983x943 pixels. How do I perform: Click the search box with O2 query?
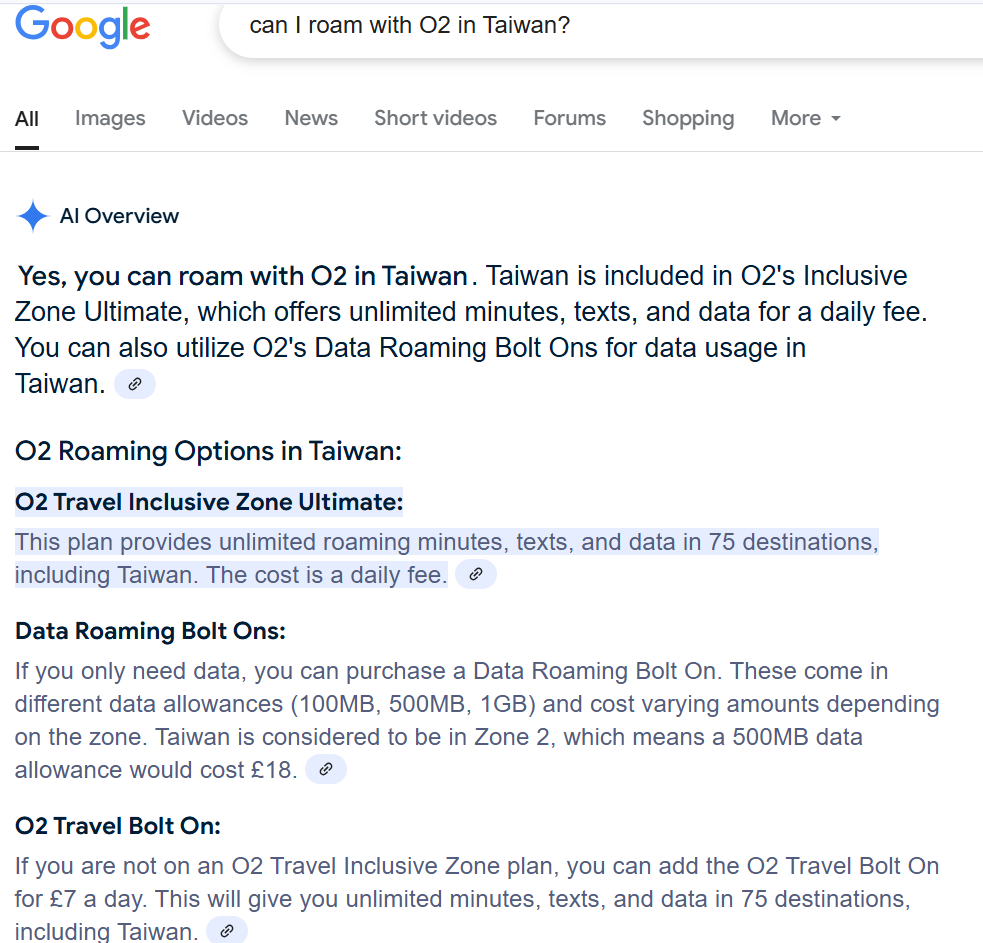point(600,26)
